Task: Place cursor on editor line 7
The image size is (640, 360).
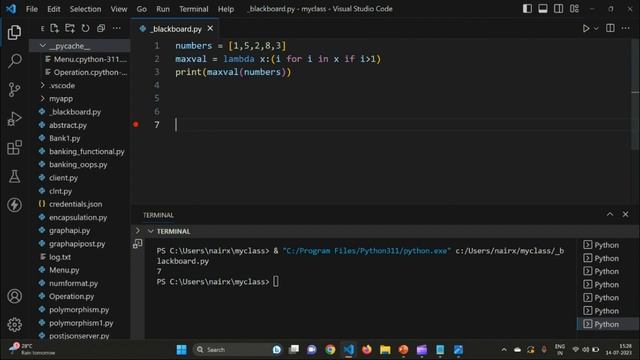Action: (402, 124)
